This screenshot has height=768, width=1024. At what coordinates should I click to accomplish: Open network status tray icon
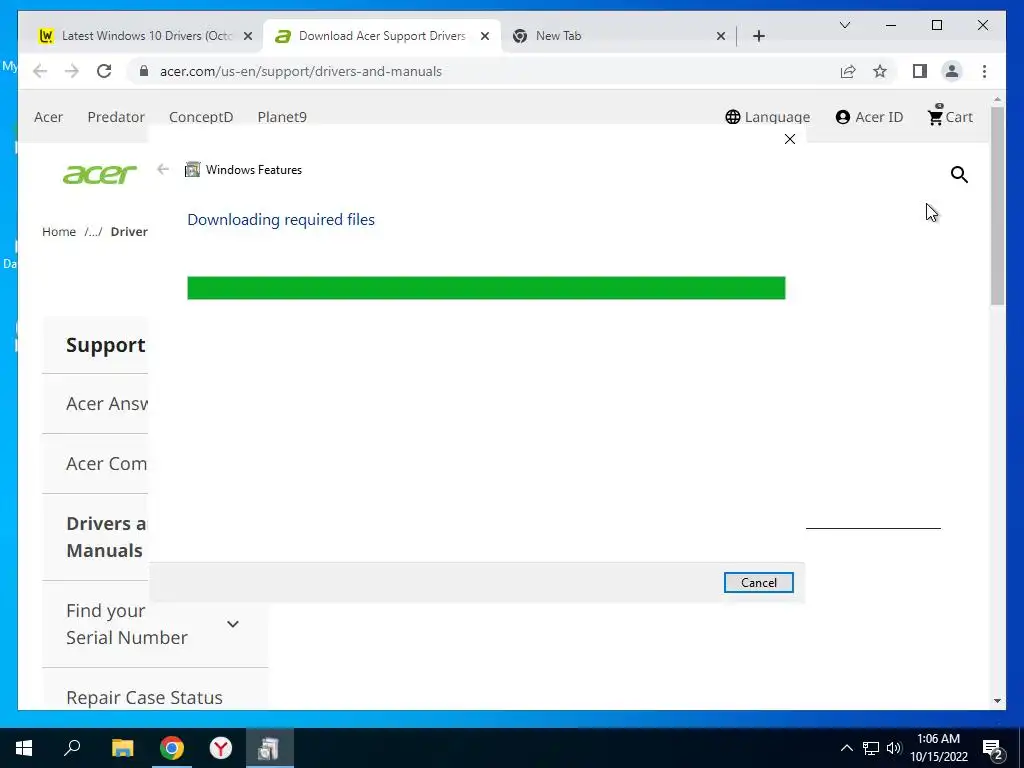[x=871, y=748]
